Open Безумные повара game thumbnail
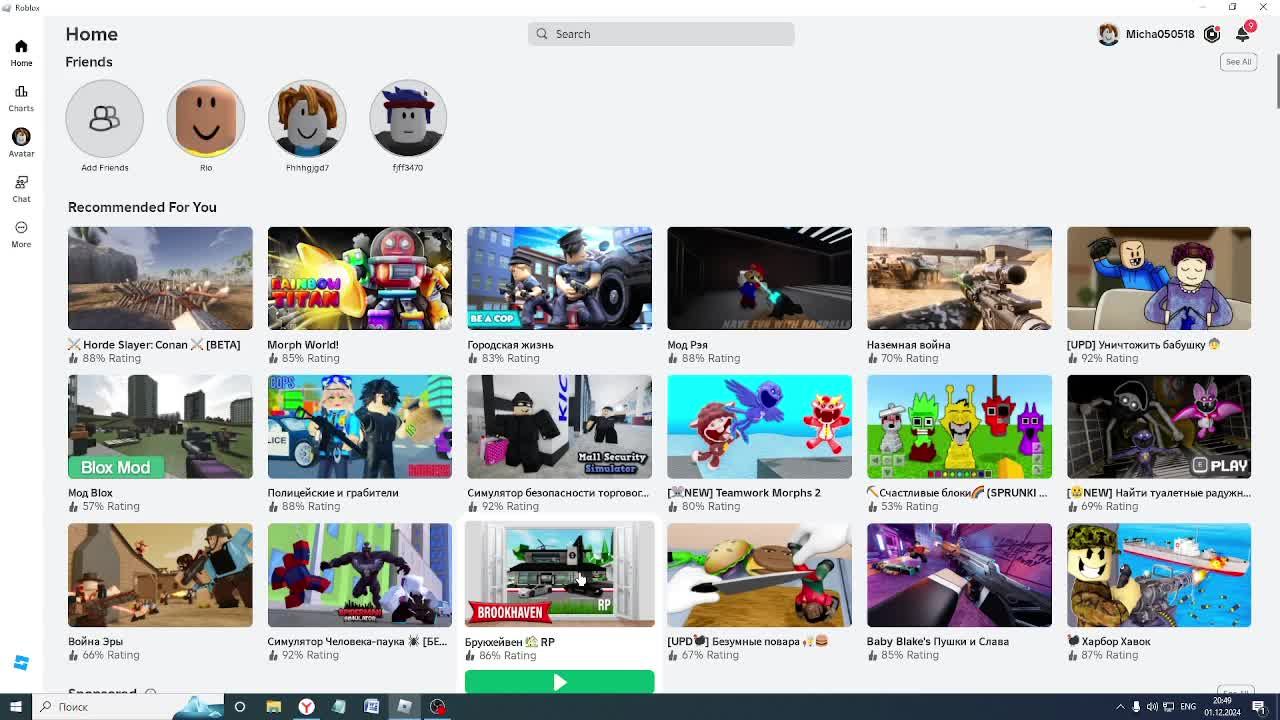 759,575
